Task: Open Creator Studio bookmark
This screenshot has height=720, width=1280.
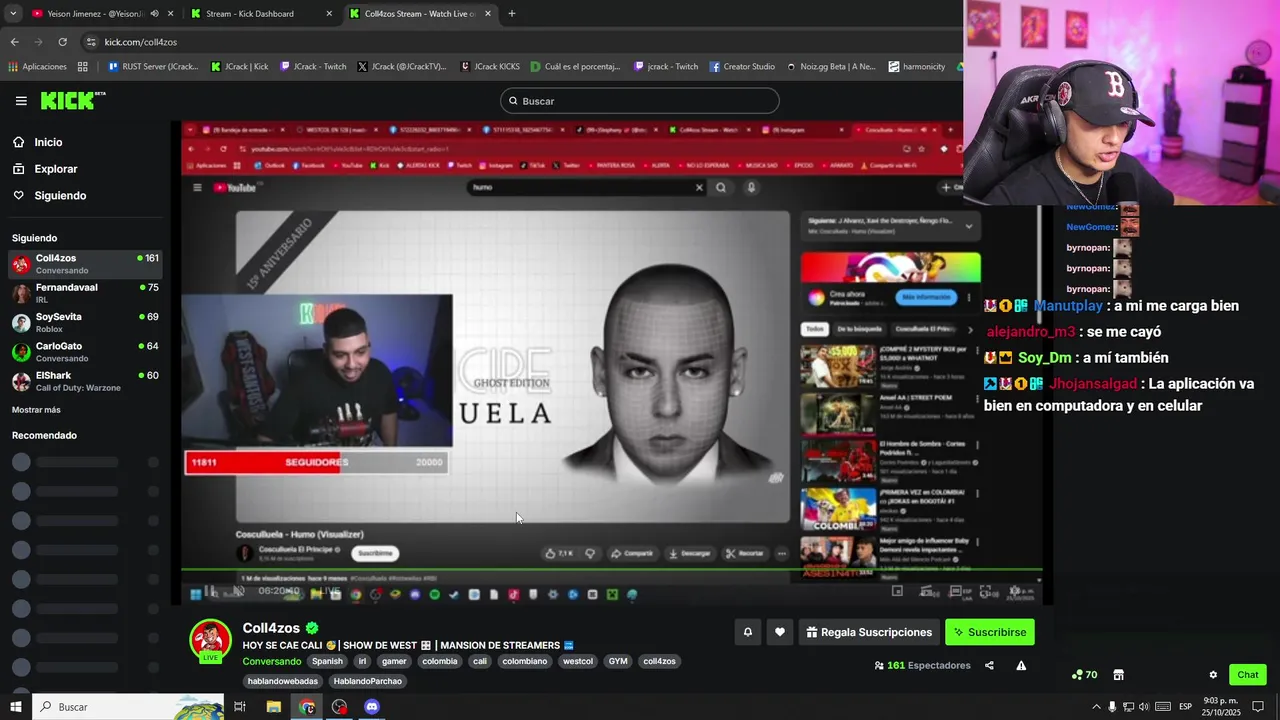Action: point(743,67)
